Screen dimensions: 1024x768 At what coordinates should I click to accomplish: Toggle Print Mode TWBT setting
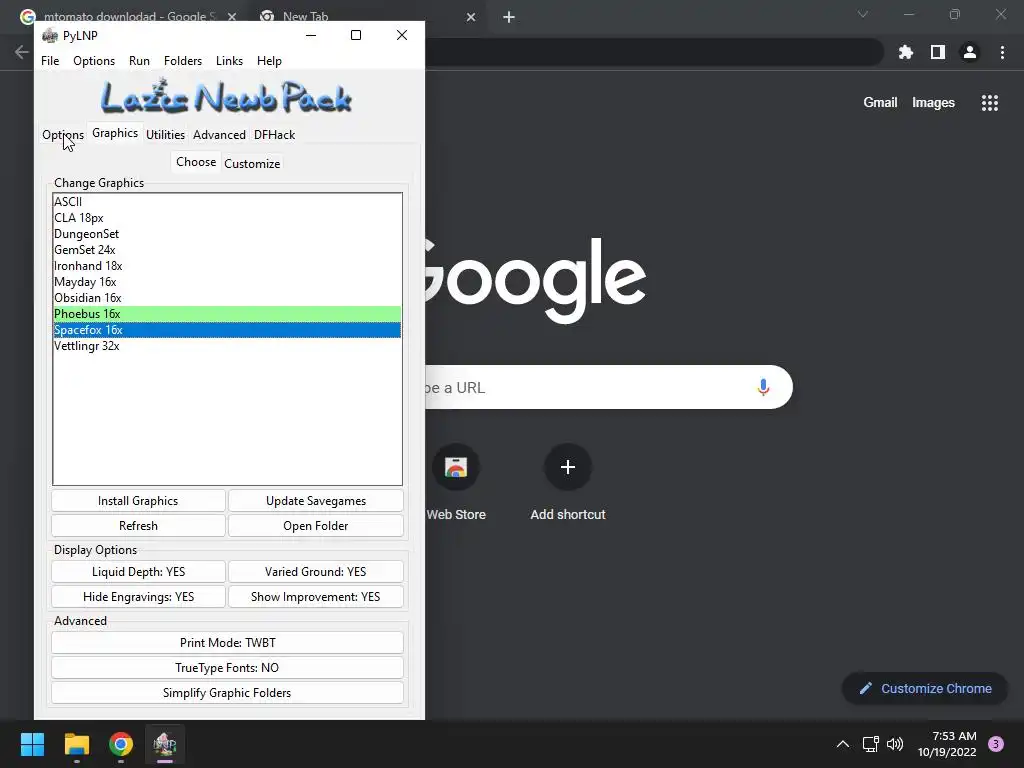(x=227, y=643)
